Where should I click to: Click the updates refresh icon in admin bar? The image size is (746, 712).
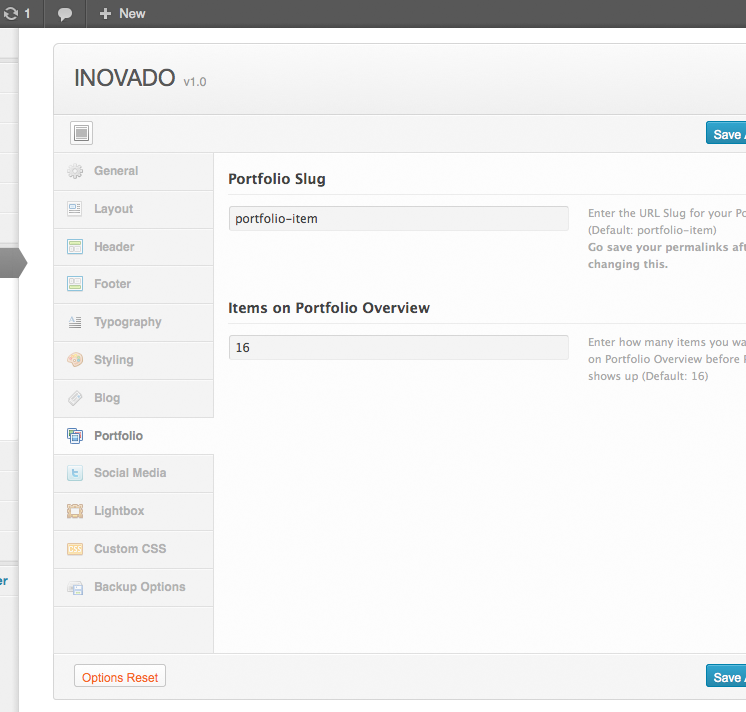10,13
